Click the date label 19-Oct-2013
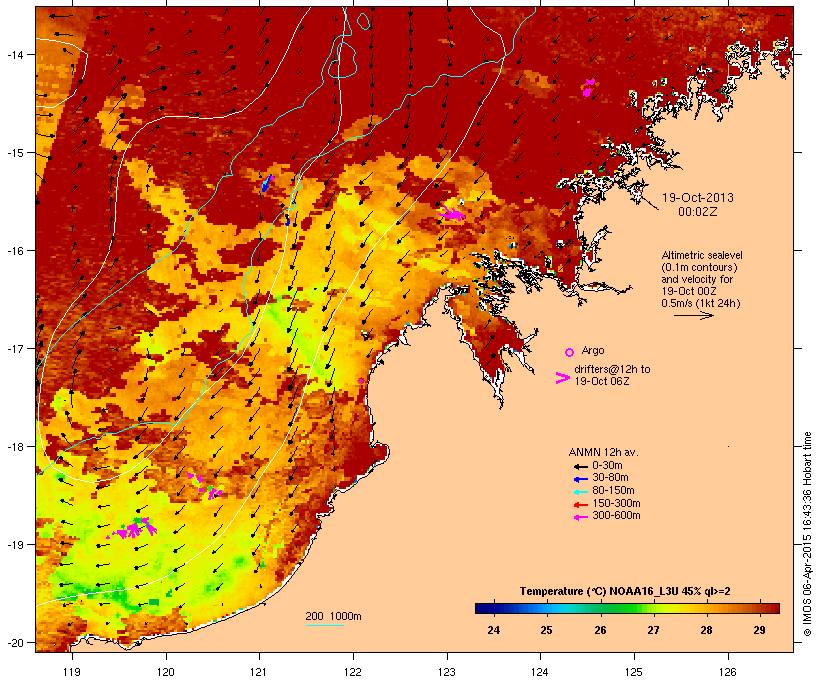The height and width of the screenshot is (680, 820). click(x=698, y=198)
